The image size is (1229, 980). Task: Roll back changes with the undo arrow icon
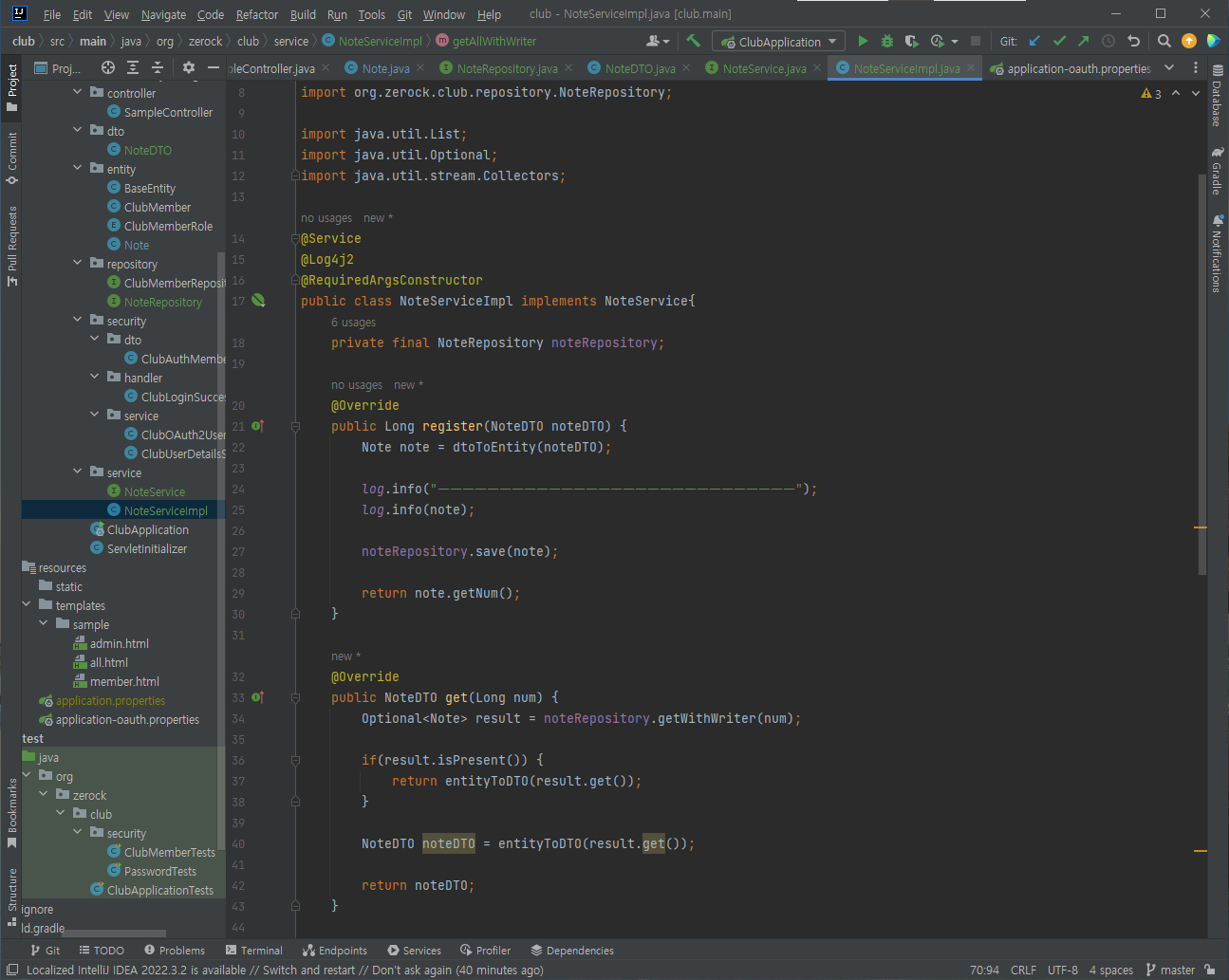point(1133,41)
